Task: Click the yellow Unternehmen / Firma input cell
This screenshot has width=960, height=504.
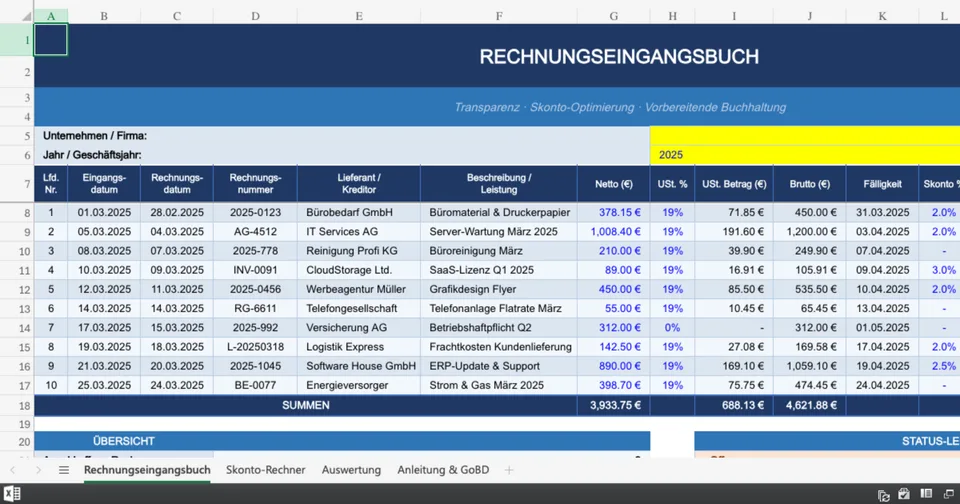Action: [804, 136]
